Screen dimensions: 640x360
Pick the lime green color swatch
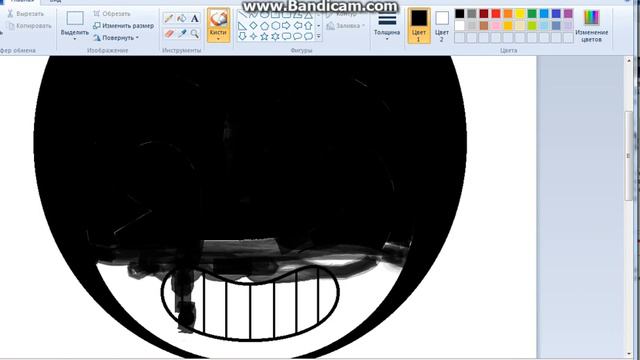click(x=532, y=26)
